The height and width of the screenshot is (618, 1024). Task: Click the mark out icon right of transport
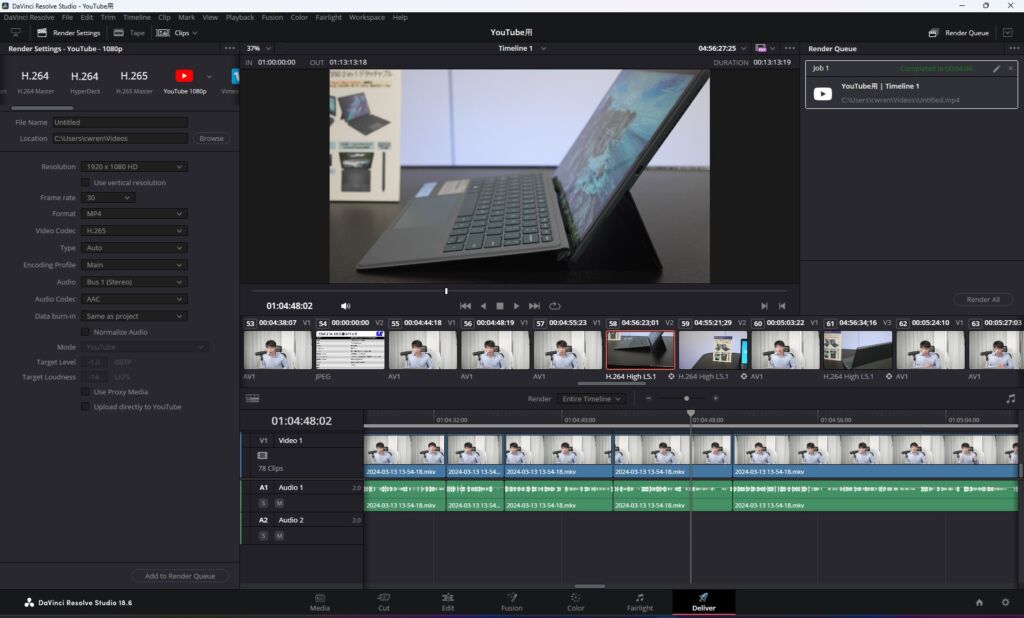click(x=782, y=306)
